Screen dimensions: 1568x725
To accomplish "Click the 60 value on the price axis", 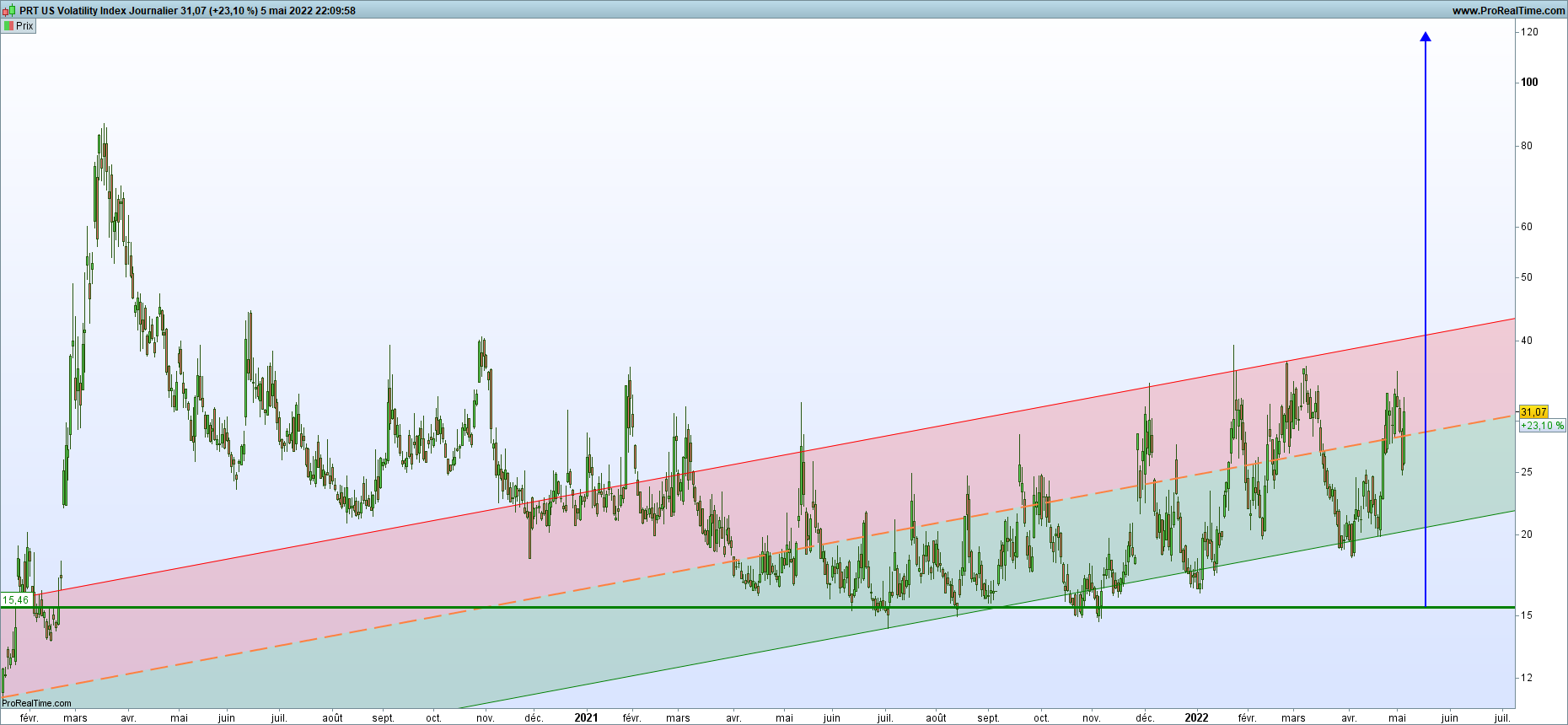I will click(1527, 227).
